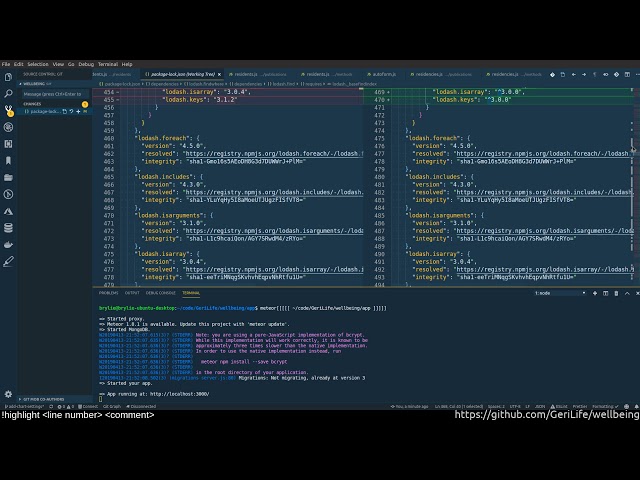Go to next change arrow in editor toolbar
This screenshot has height=480, width=640.
pyautogui.click(x=584, y=74)
